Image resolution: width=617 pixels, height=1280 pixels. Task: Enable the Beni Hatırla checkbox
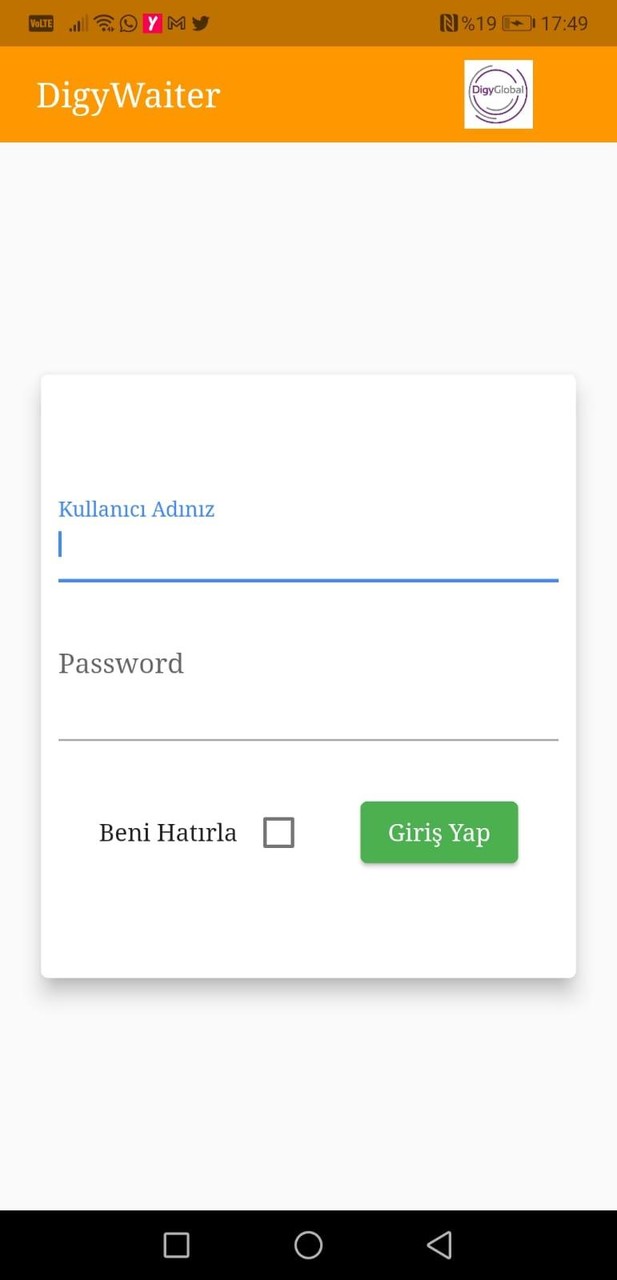[278, 832]
